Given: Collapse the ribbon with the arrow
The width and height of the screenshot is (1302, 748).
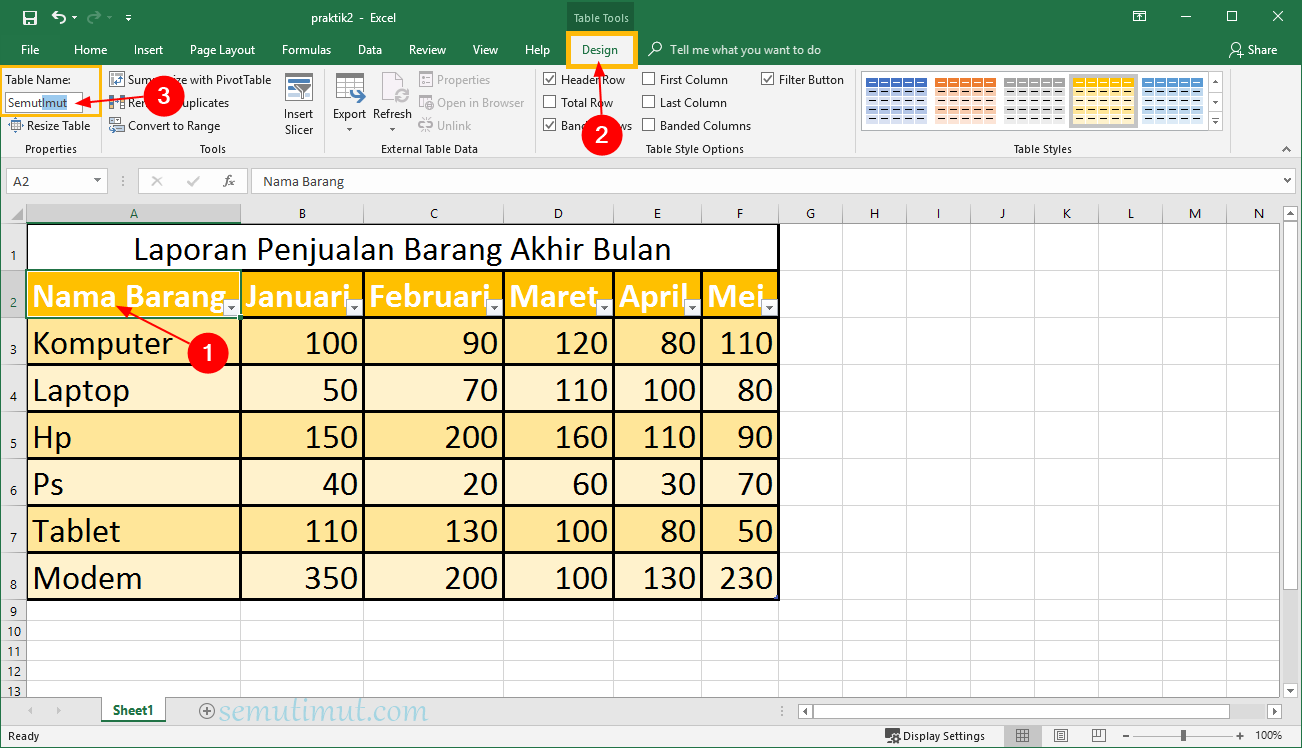Looking at the screenshot, I should pyautogui.click(x=1284, y=149).
